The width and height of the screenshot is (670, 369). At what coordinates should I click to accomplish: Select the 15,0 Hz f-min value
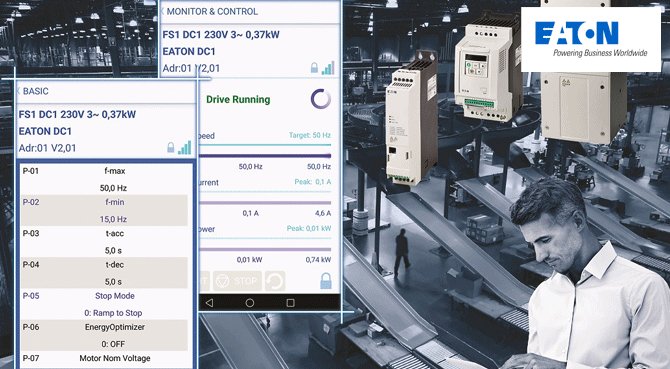(x=113, y=220)
